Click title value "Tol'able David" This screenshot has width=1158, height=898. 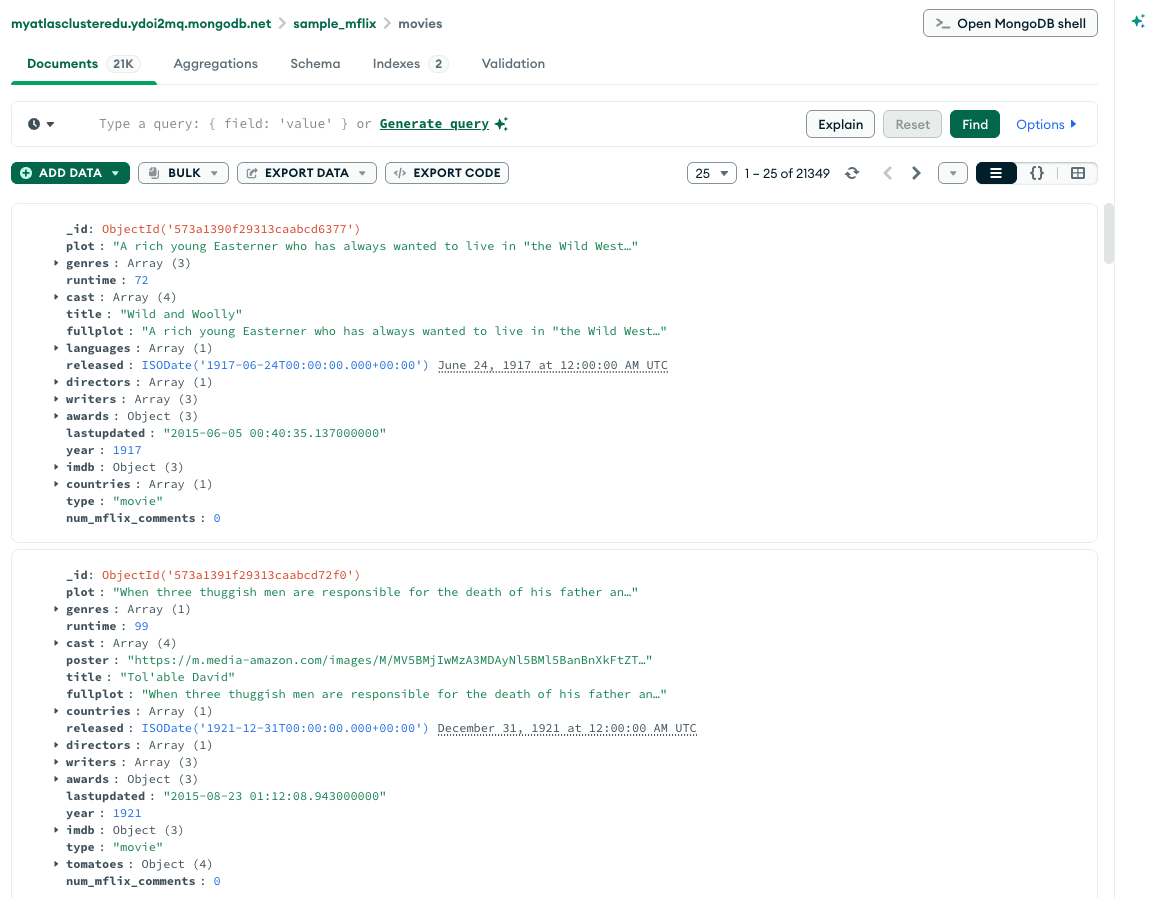point(177,677)
